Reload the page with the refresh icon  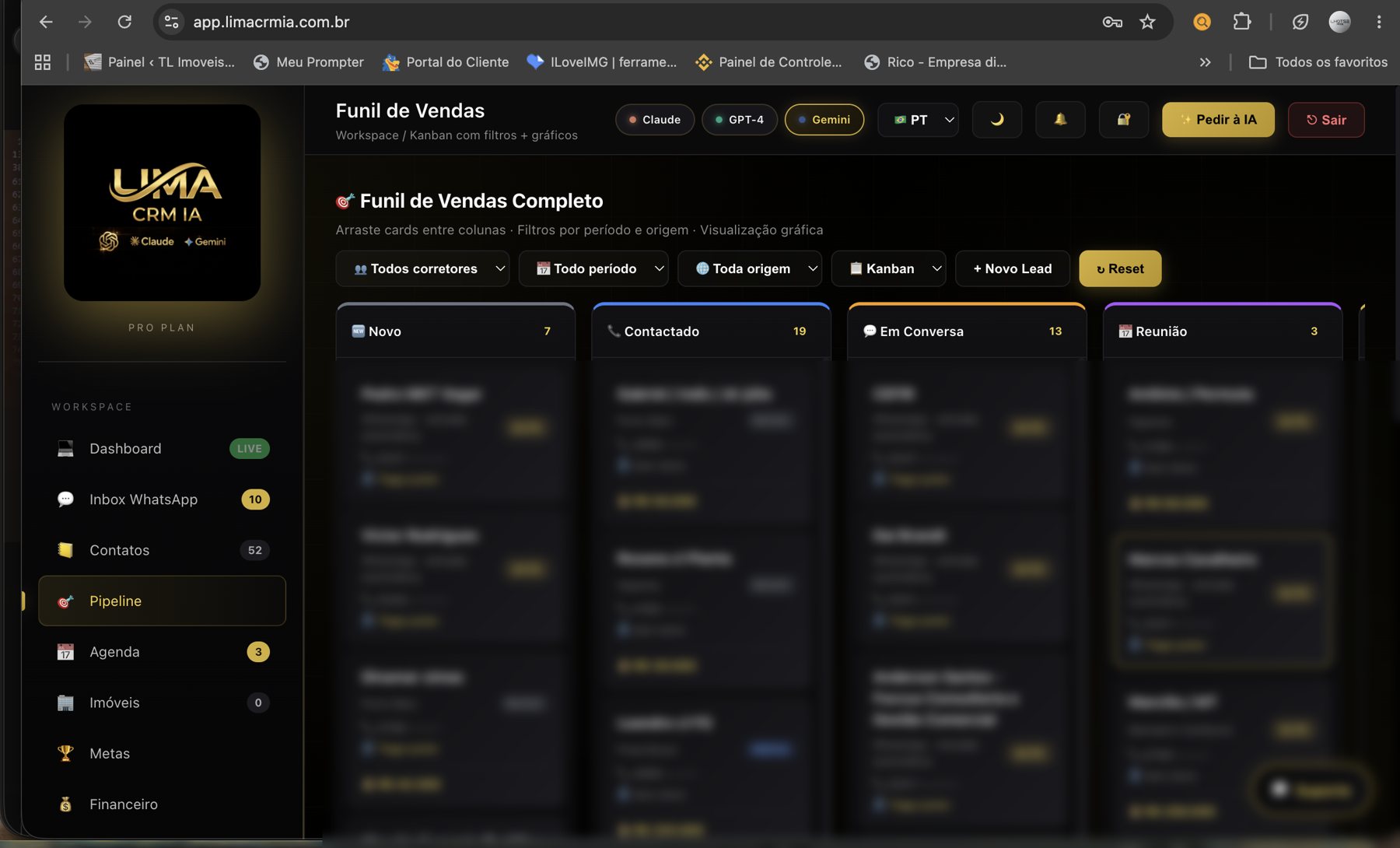tap(124, 22)
